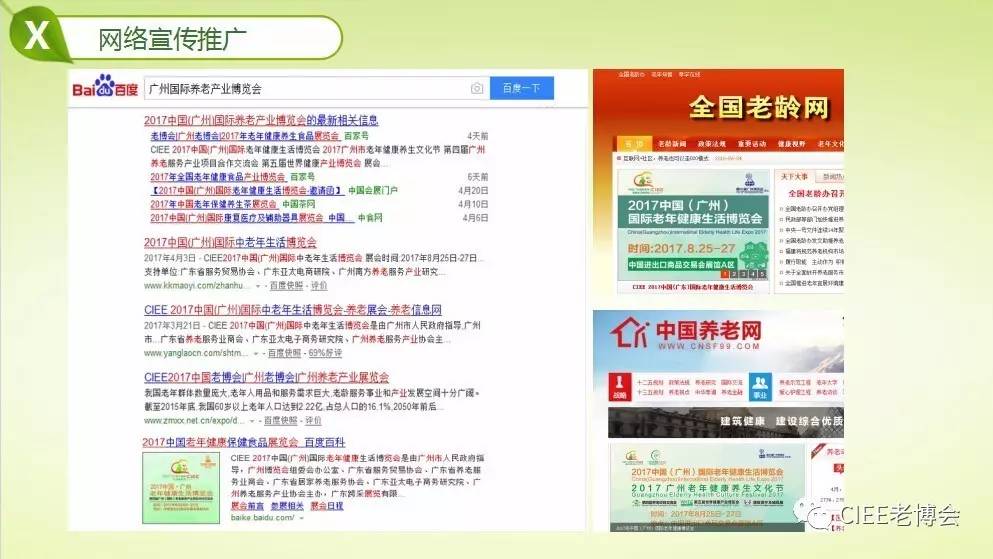Expand dropdown arrow beside www.zmxx.net.cn URL

[x=251, y=421]
